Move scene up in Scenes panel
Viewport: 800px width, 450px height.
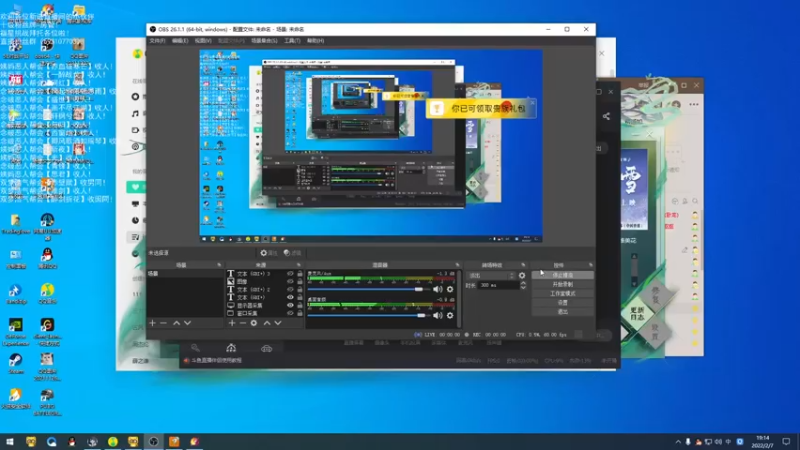point(176,323)
